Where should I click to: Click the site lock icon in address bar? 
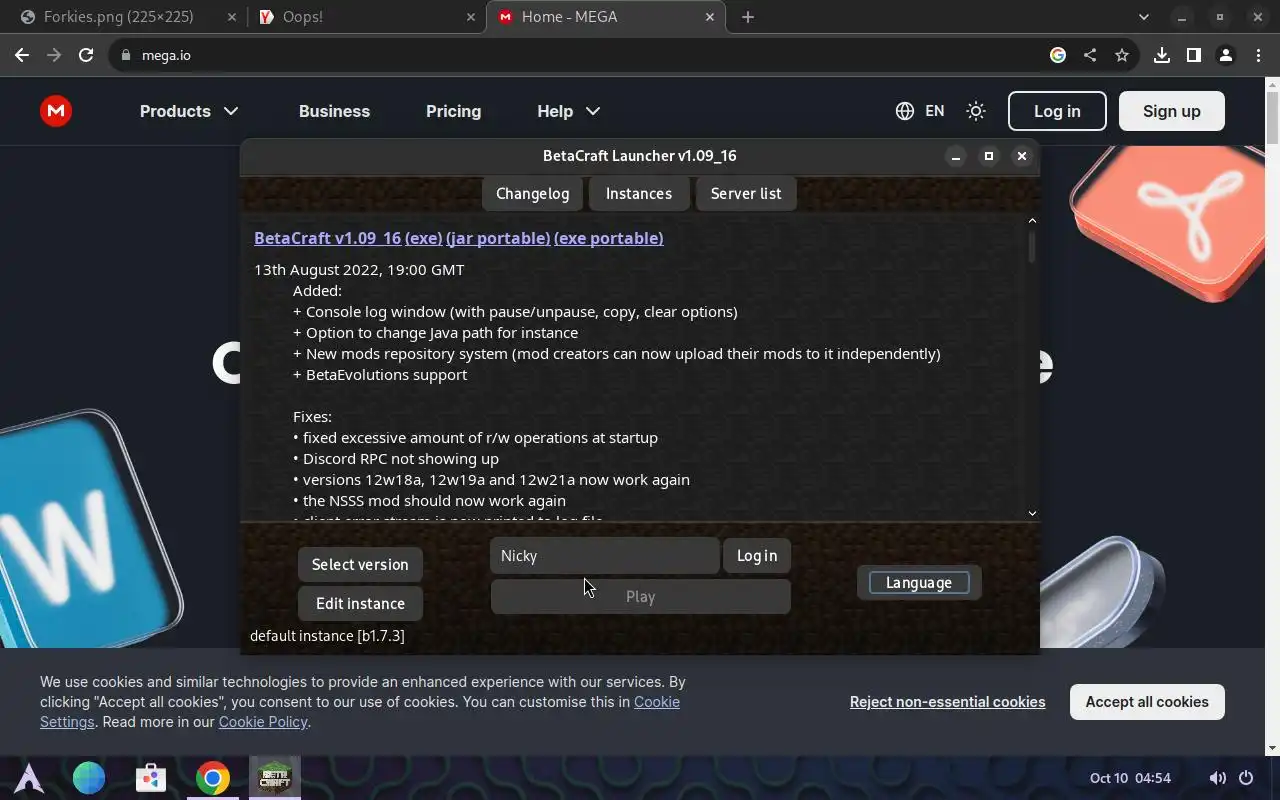coord(126,55)
